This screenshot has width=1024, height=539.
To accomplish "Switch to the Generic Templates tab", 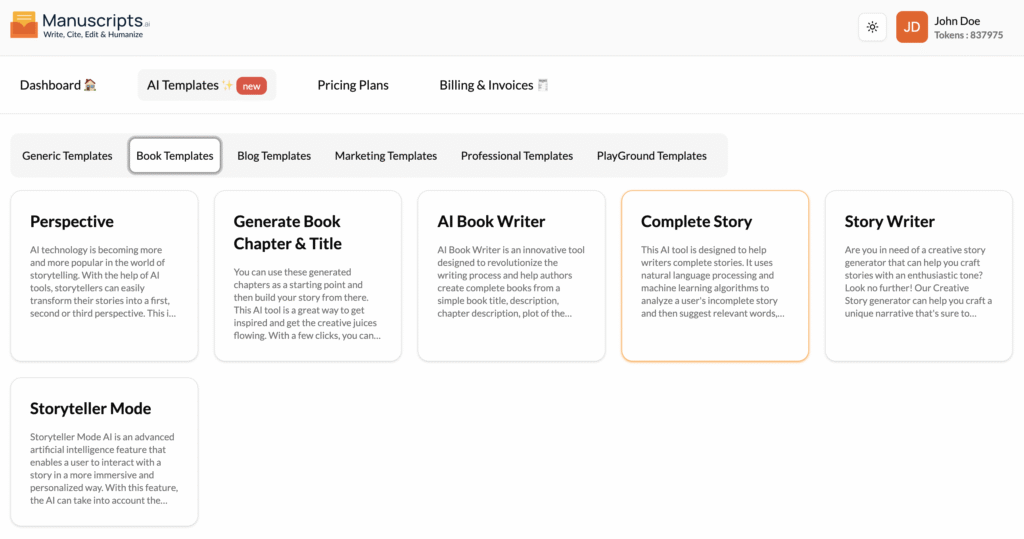I will (67, 155).
